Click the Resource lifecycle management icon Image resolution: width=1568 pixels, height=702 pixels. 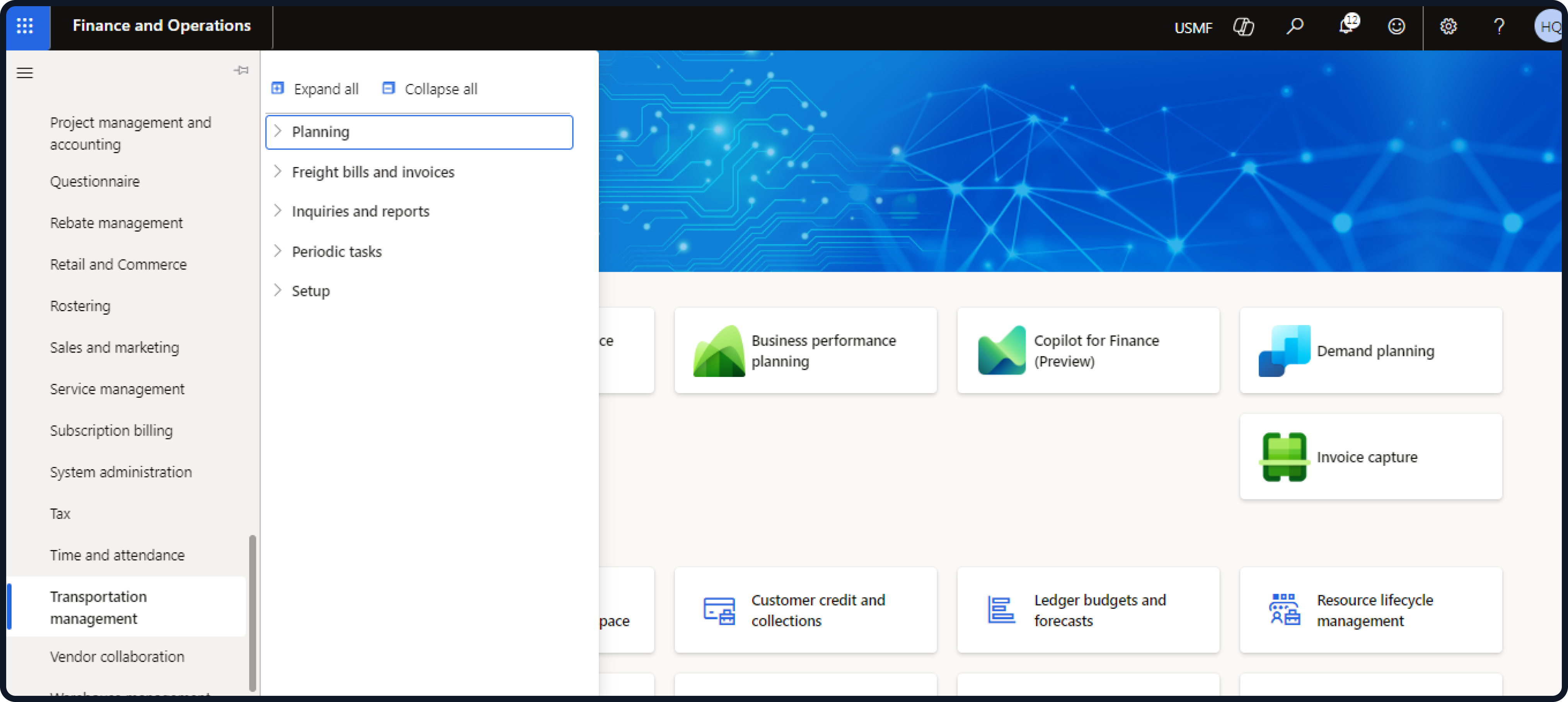click(x=1284, y=610)
